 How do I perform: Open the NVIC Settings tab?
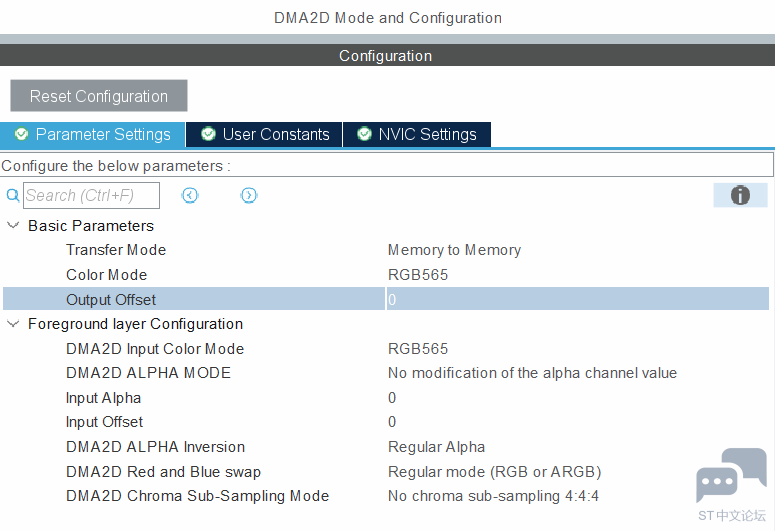417,134
